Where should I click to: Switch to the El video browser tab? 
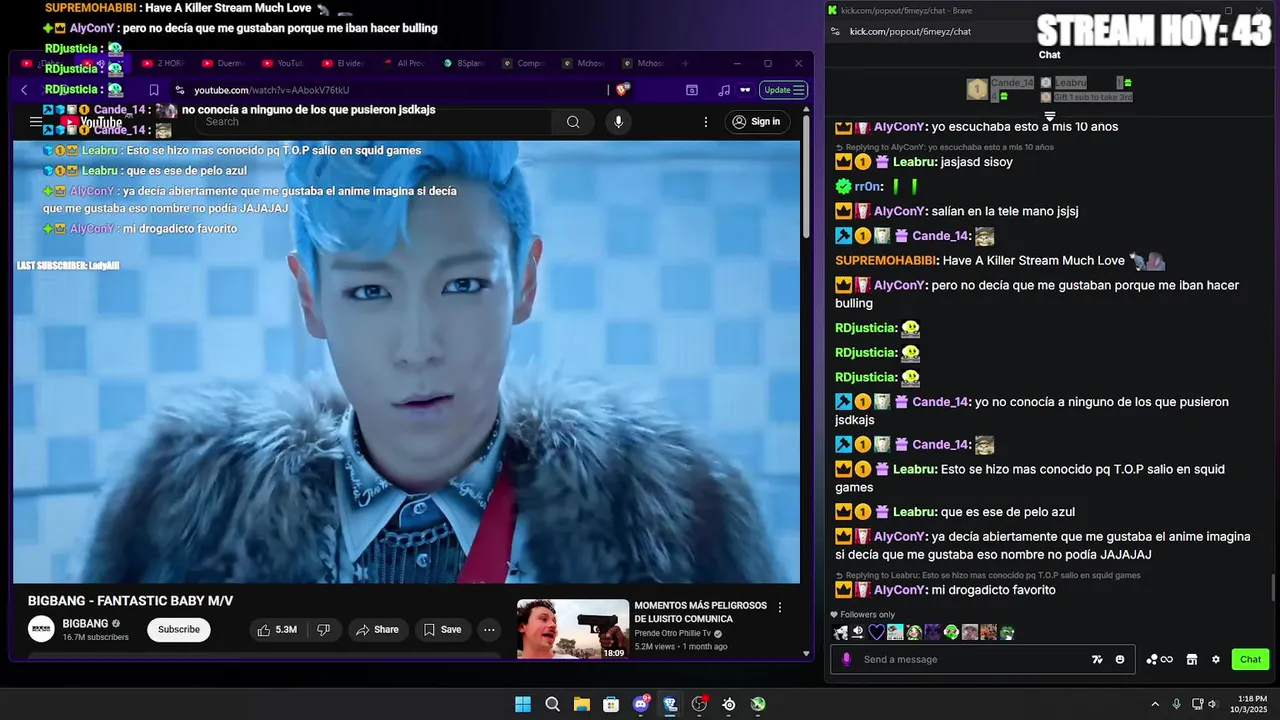click(x=343, y=63)
